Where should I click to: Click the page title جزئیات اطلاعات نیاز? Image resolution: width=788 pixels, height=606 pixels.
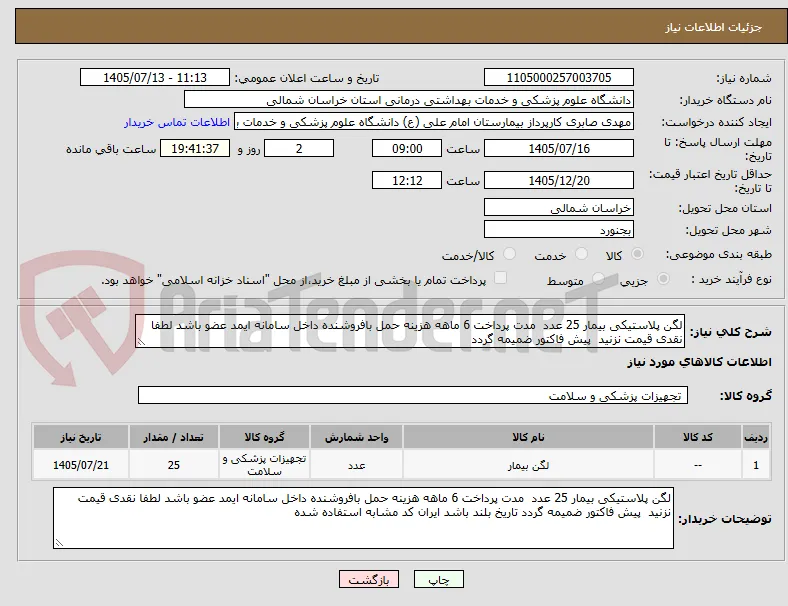pos(713,27)
